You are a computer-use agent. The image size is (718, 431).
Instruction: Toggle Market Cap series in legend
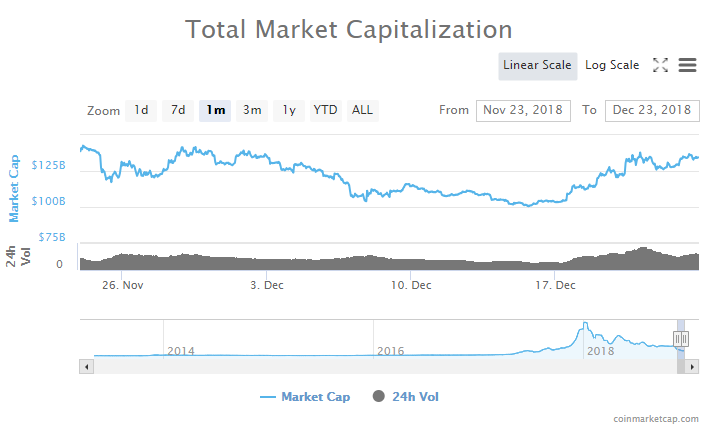click(305, 397)
